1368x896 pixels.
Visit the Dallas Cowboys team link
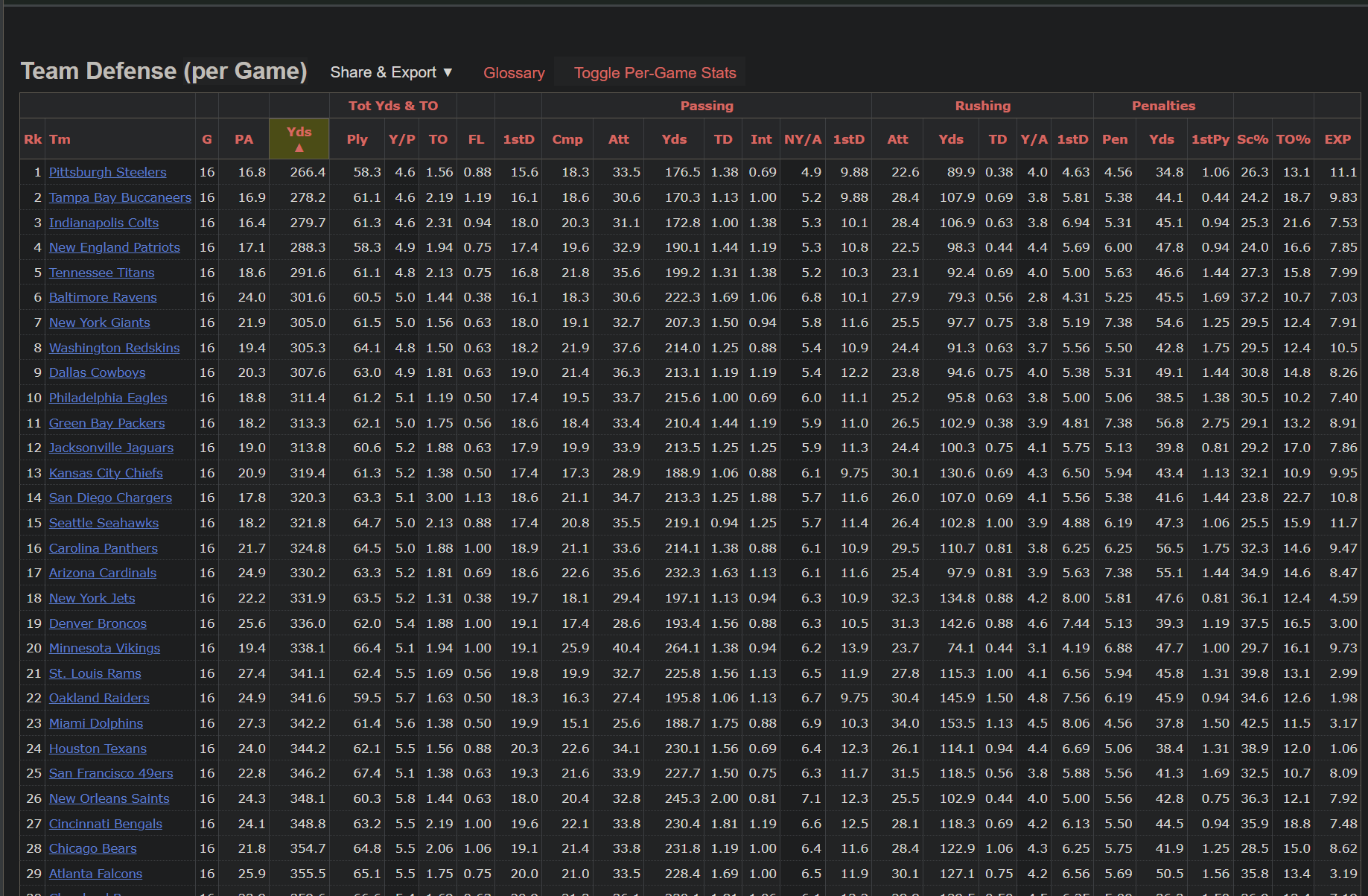coord(98,372)
